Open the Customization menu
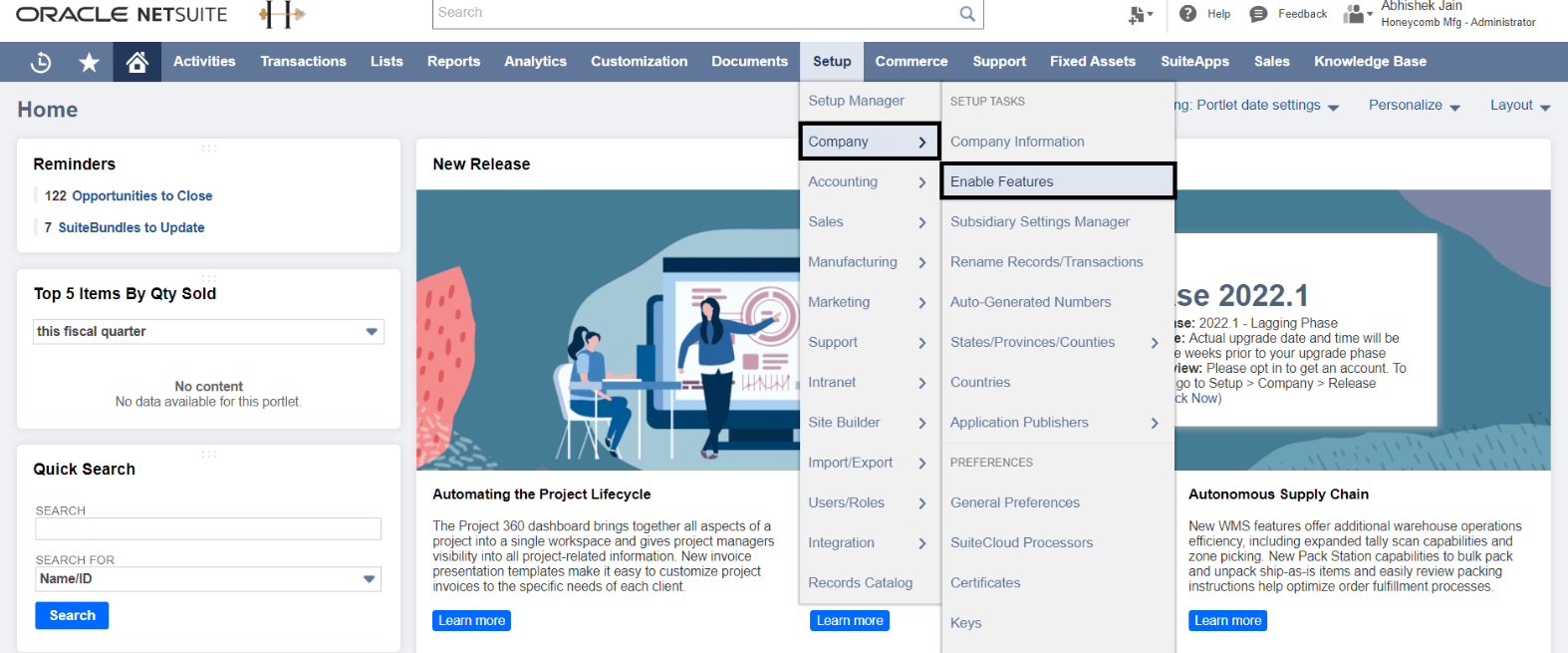Viewport: 1568px width, 653px height. click(639, 62)
